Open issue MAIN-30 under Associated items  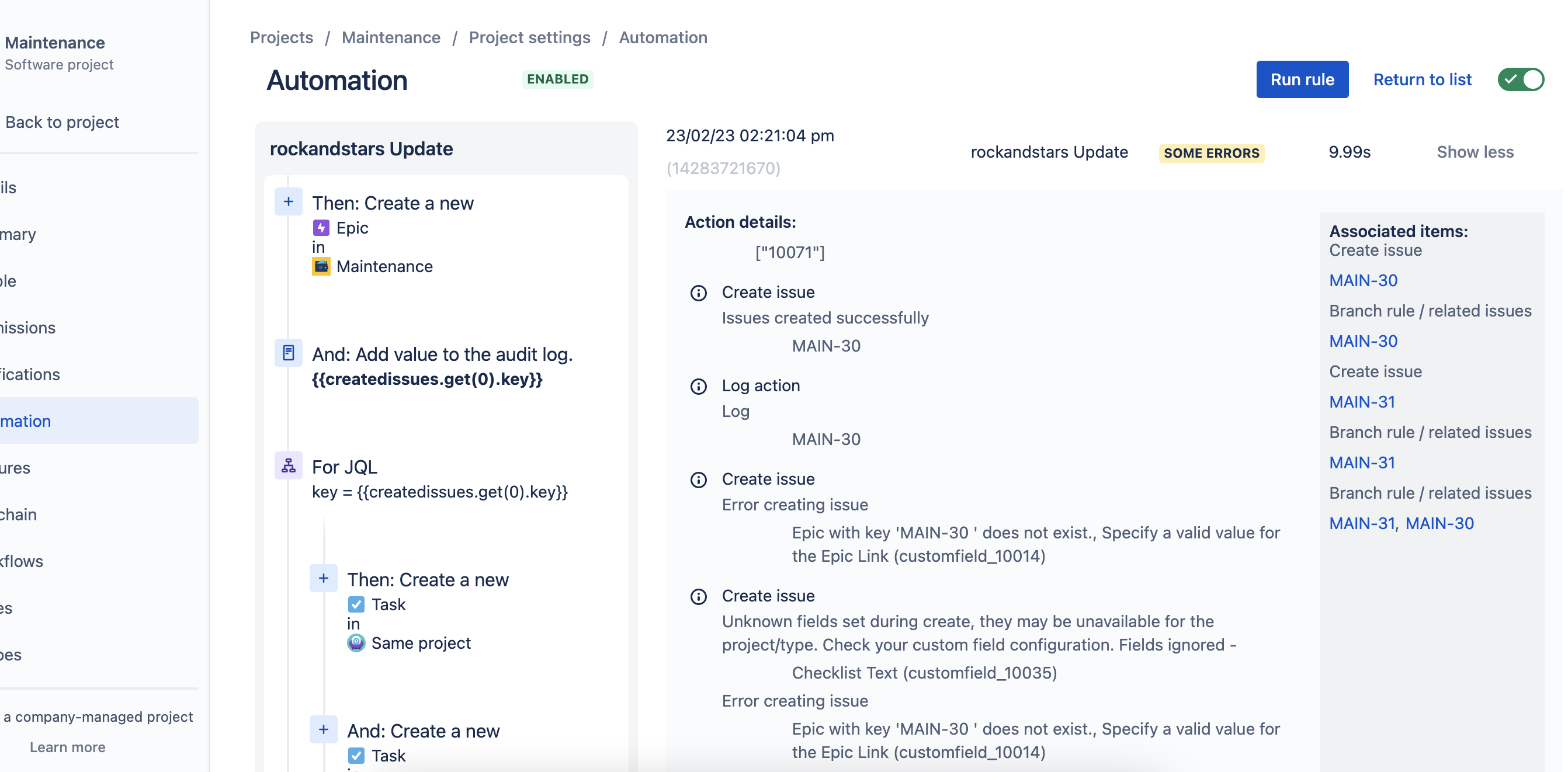click(1363, 280)
